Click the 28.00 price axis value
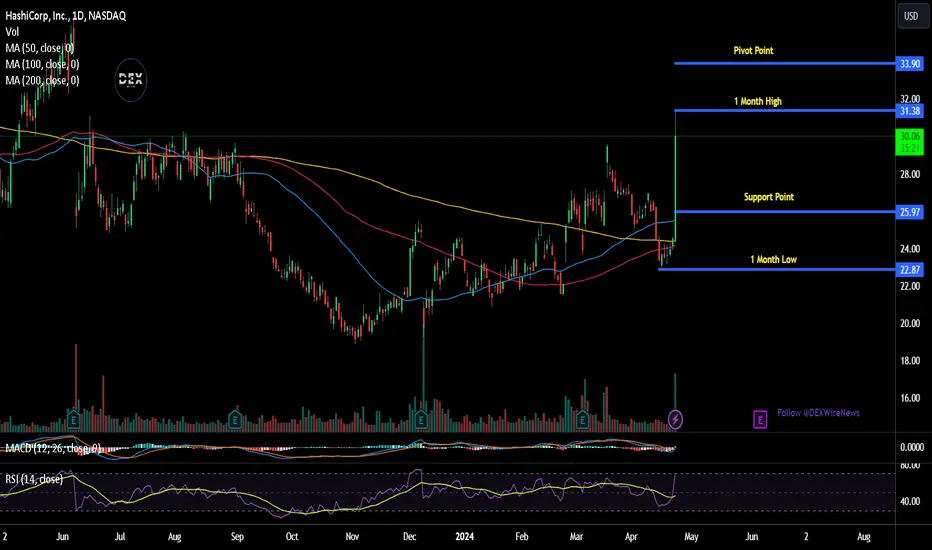This screenshot has height=550, width=932. 910,174
